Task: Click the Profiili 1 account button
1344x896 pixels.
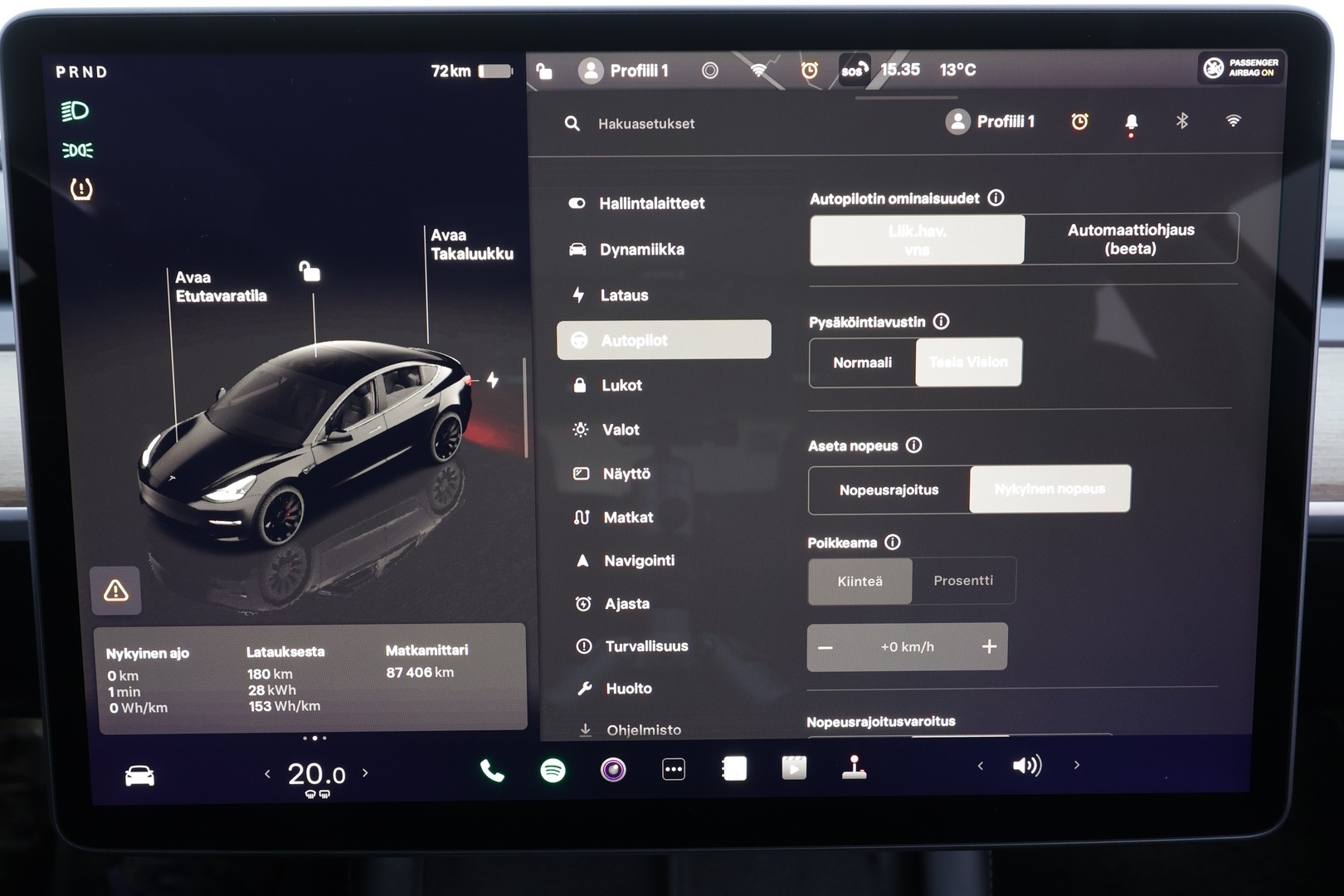Action: point(992,120)
